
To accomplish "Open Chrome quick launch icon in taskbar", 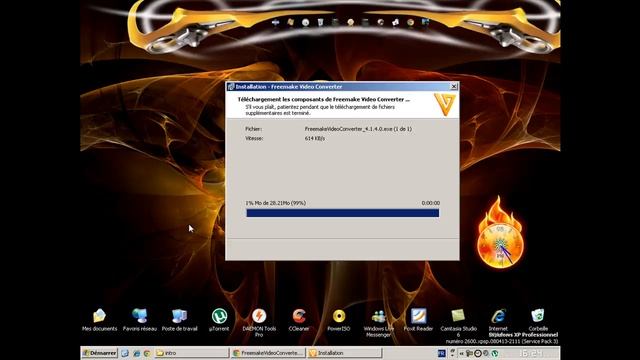I will tap(147, 353).
